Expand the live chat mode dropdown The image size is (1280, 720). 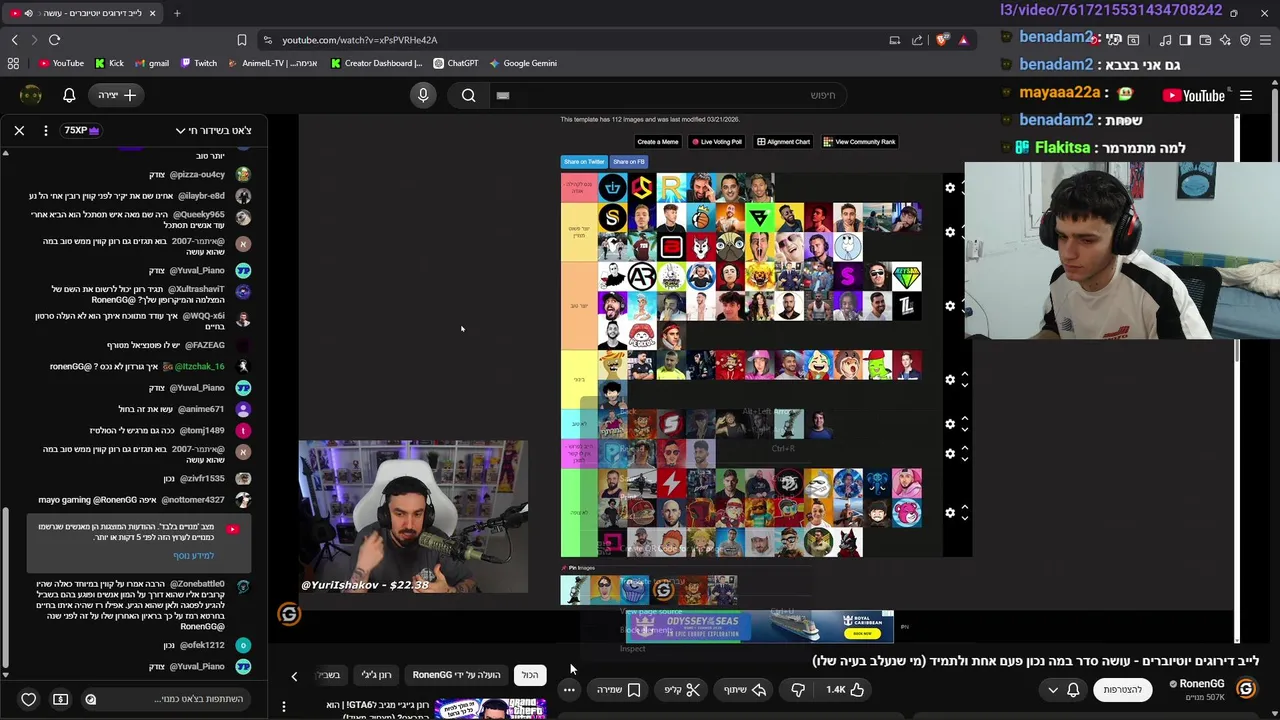213,131
